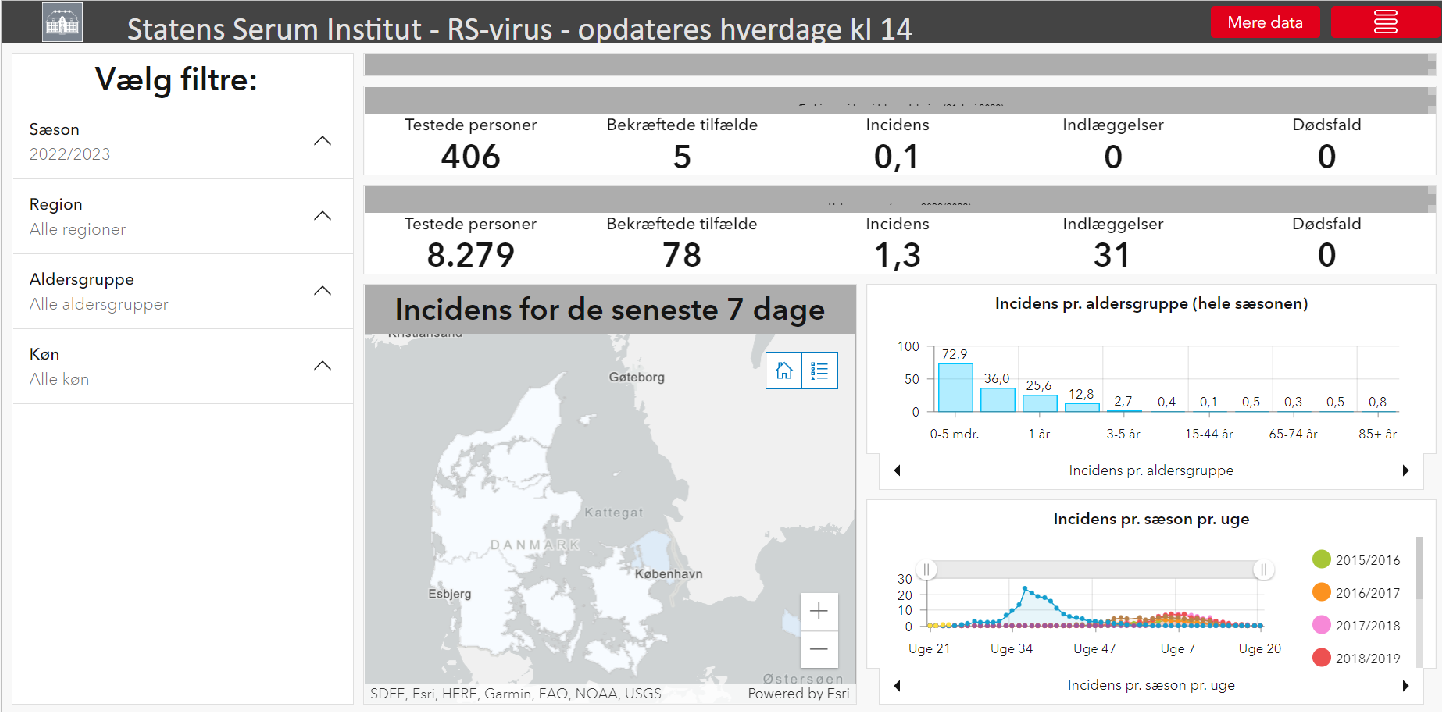Click the Statens Serum Institut logo
Screen dimensions: 1442x712
coord(62,22)
